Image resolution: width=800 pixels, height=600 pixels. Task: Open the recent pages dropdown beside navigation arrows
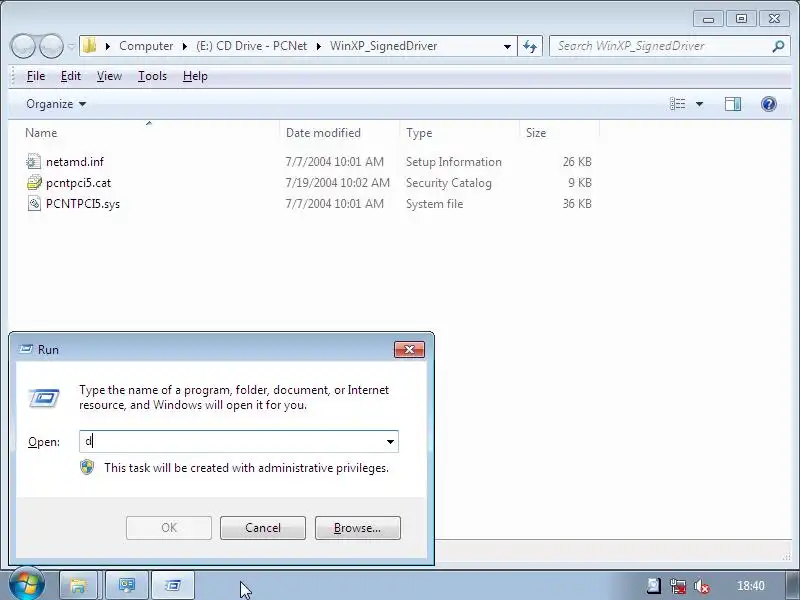tap(71, 46)
